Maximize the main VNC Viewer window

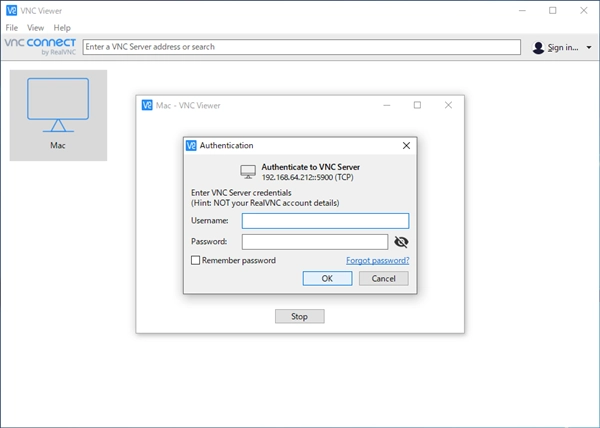tap(553, 11)
